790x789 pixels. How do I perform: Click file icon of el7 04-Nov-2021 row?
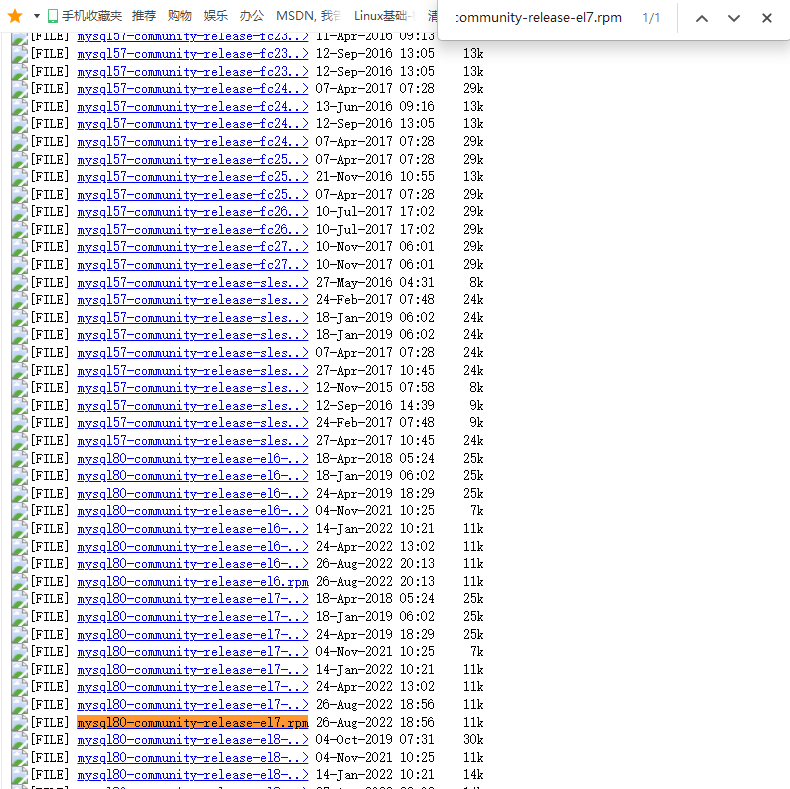19,652
